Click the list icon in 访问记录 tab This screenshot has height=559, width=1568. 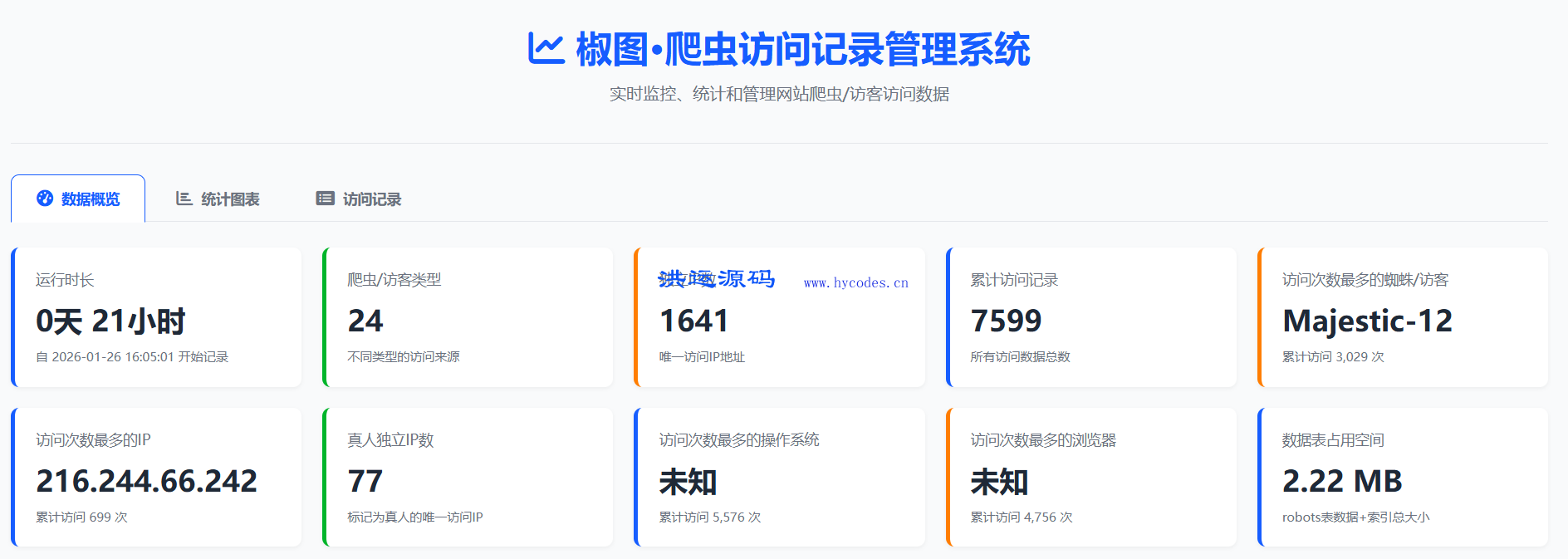coord(325,199)
